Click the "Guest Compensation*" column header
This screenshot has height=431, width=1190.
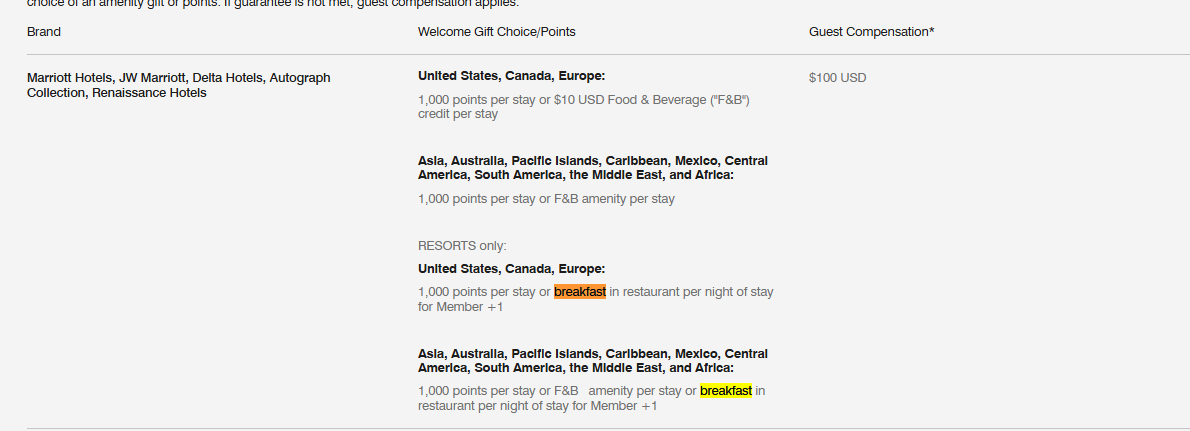pyautogui.click(x=871, y=32)
